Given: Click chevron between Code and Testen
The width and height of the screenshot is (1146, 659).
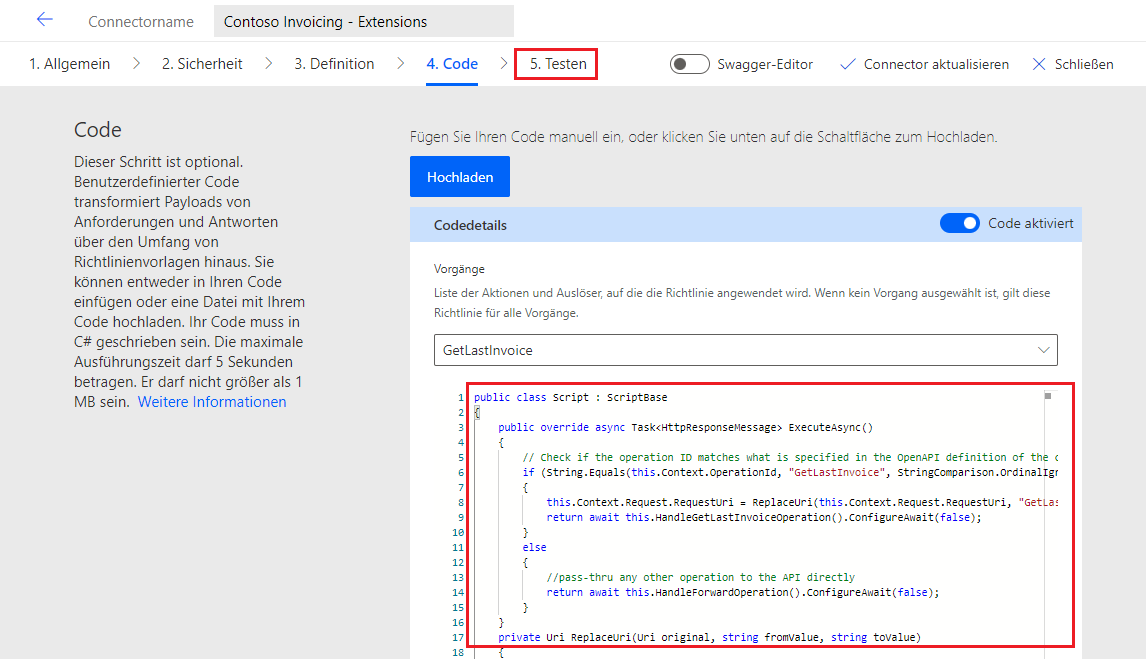Looking at the screenshot, I should click(x=504, y=64).
